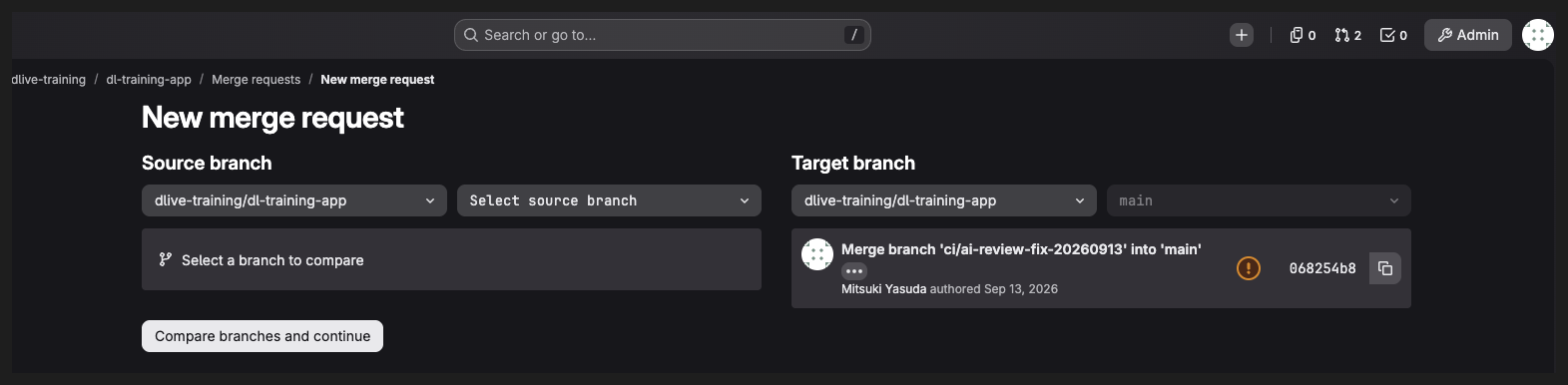This screenshot has height=385, width=1568.
Task: Copy commit SHA 068254b8 to clipboard
Action: point(1384,268)
